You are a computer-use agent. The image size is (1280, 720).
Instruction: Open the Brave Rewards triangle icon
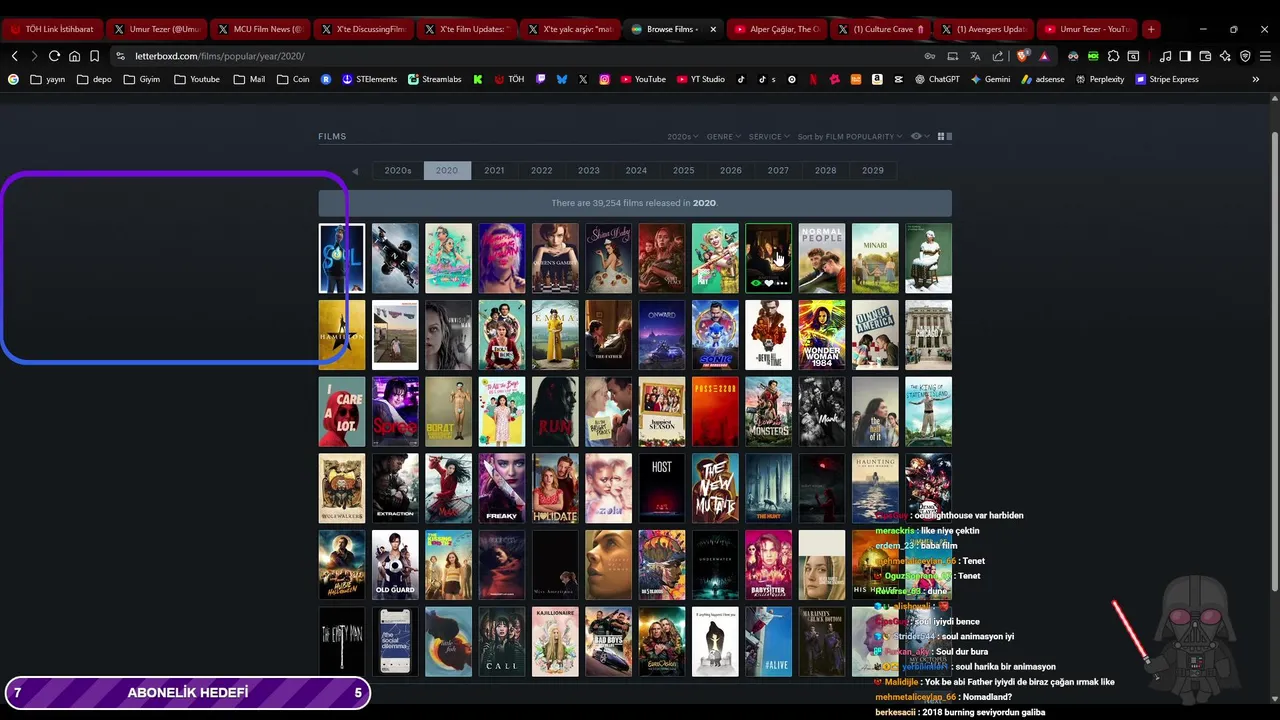click(x=1044, y=56)
